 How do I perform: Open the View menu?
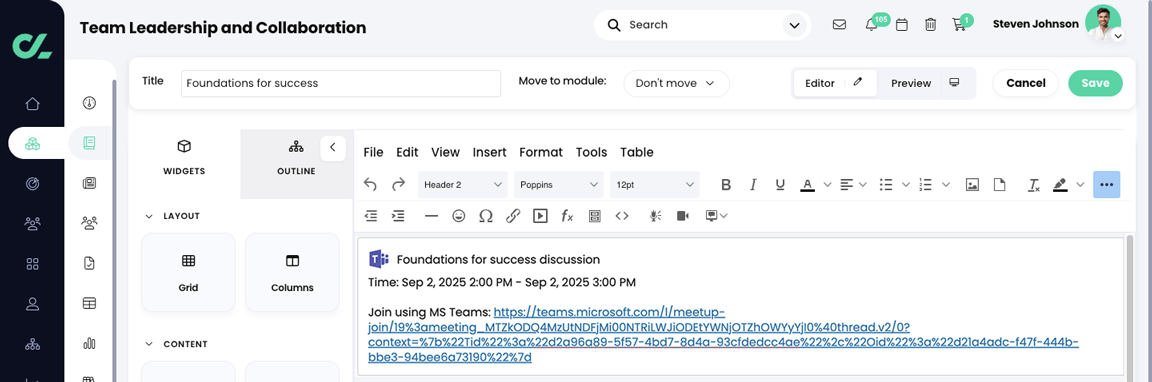coord(445,152)
